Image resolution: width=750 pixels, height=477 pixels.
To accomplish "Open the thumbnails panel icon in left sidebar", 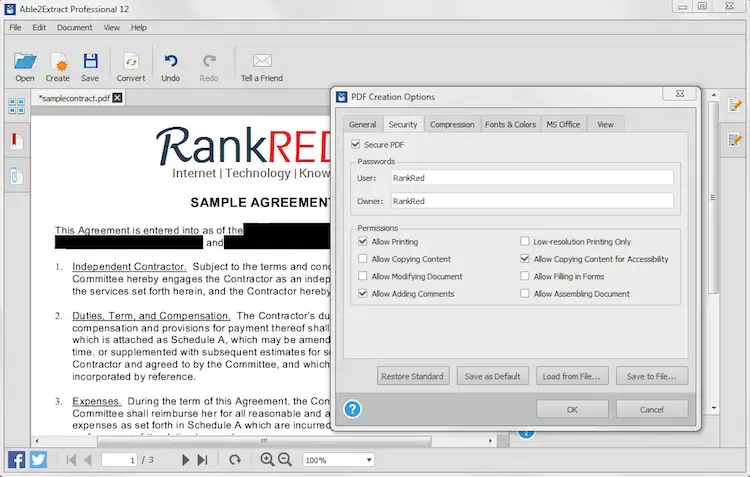I will [17, 106].
